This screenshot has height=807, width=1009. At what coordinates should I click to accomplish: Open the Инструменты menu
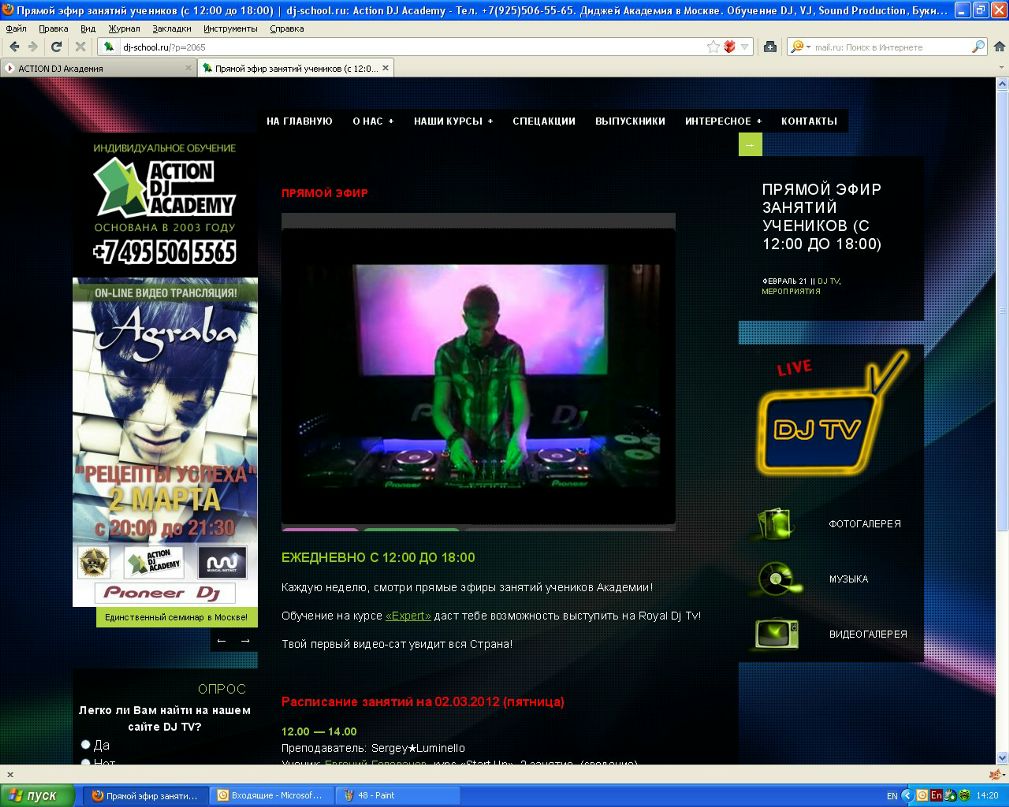tap(230, 28)
